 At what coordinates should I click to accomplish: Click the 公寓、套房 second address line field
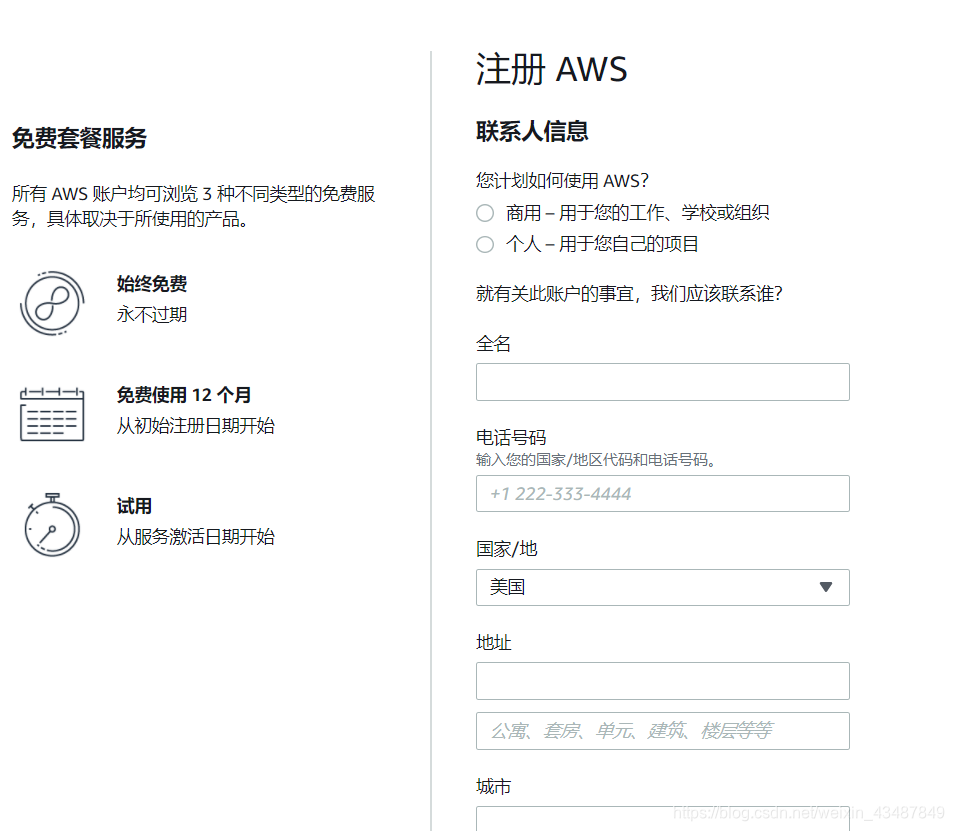[x=663, y=731]
